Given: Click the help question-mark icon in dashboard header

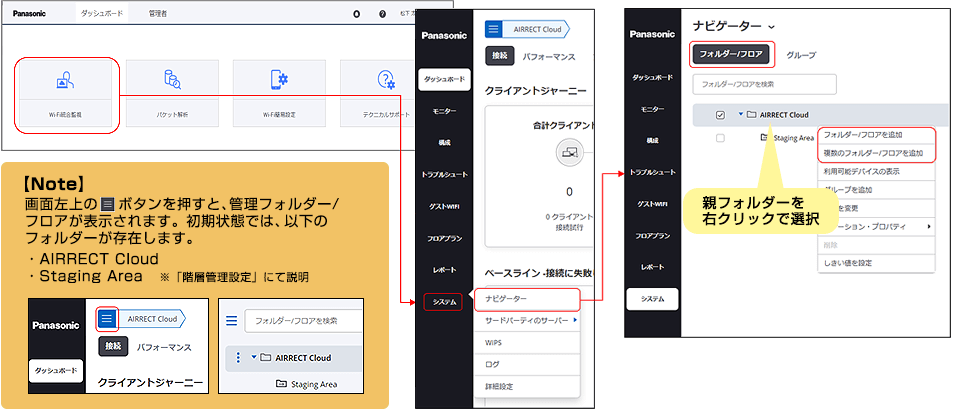Looking at the screenshot, I should pyautogui.click(x=383, y=14).
